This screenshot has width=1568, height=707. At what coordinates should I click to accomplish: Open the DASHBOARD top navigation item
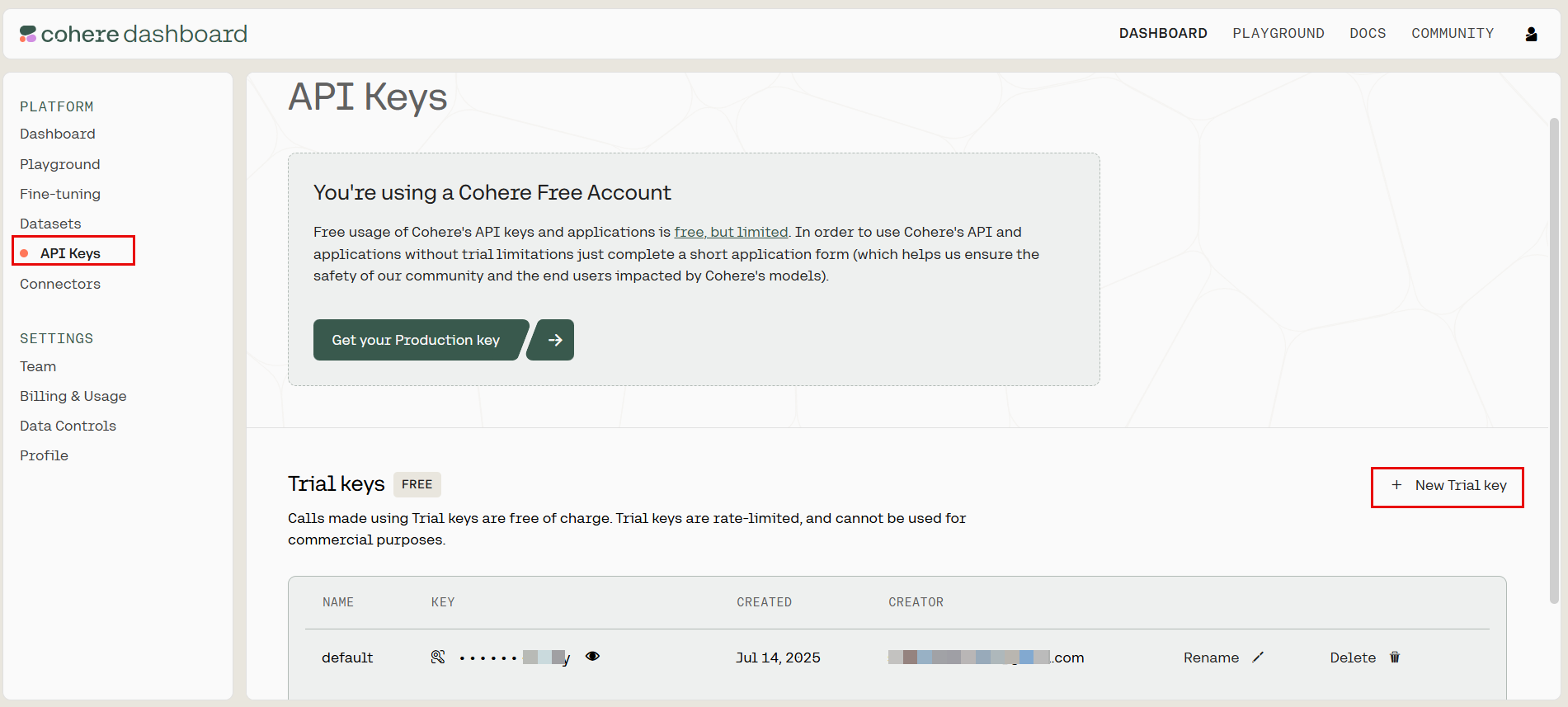(x=1163, y=34)
